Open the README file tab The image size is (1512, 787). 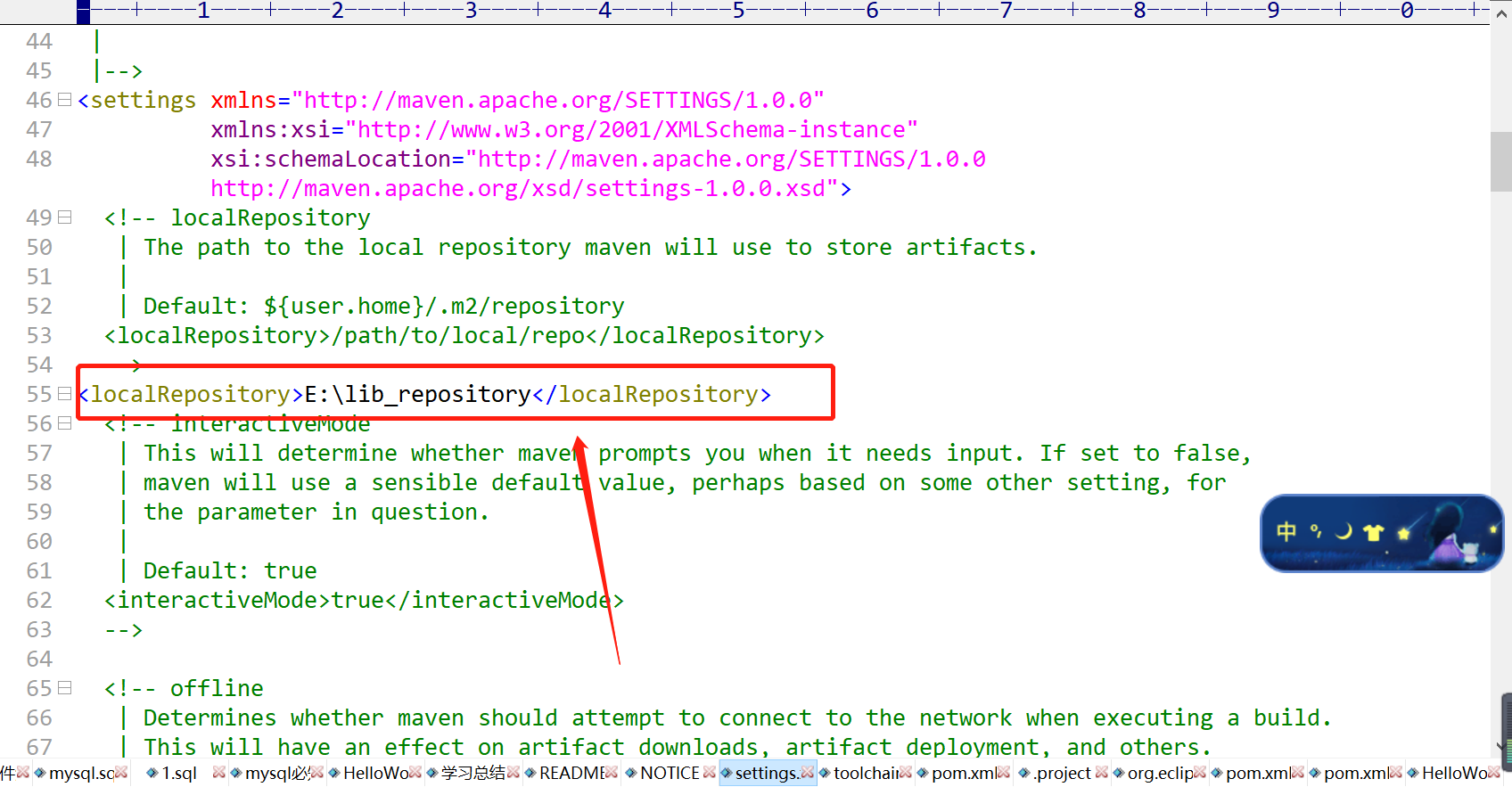point(572,773)
